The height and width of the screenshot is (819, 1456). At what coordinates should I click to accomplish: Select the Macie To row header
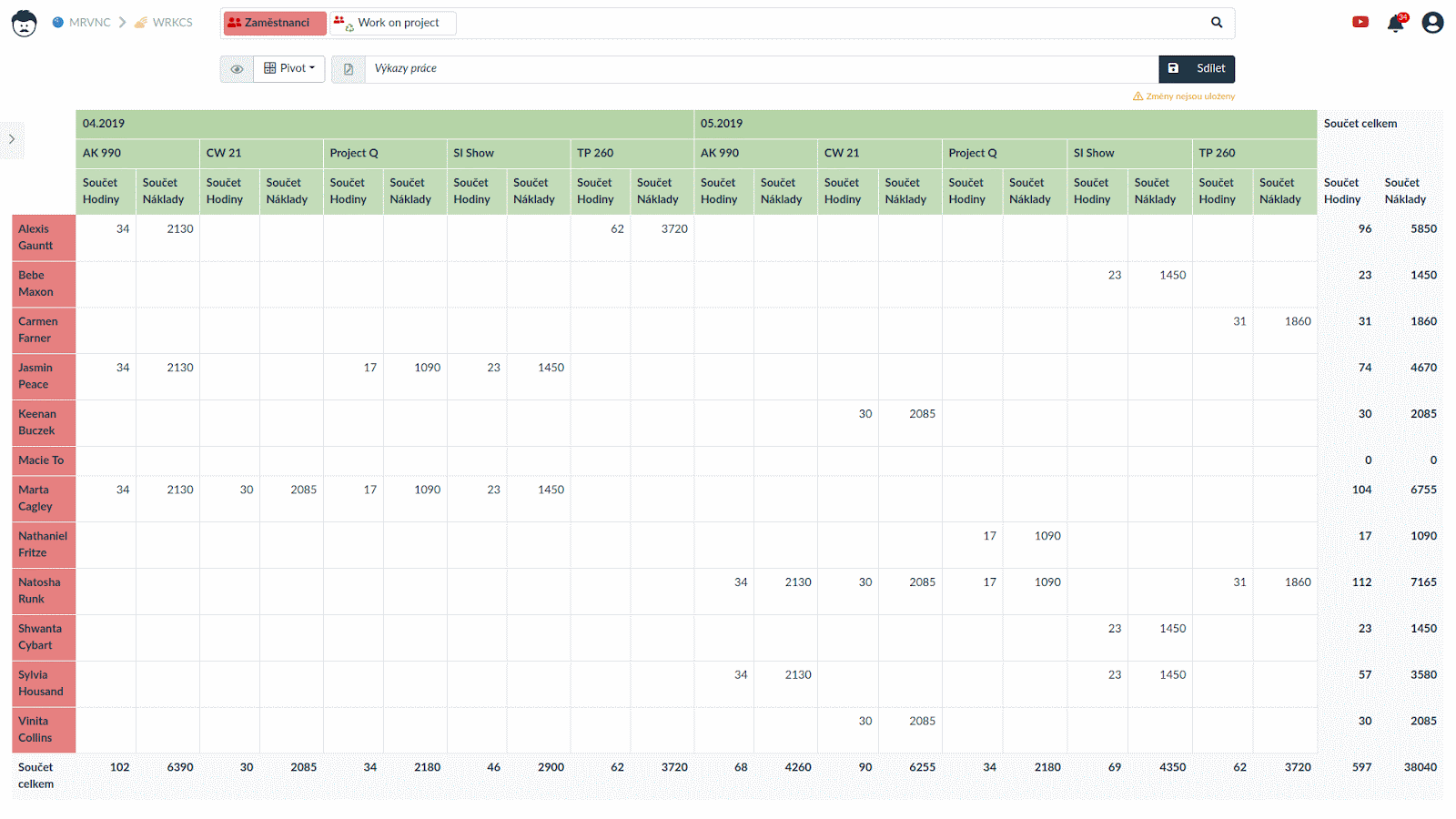[x=44, y=461]
